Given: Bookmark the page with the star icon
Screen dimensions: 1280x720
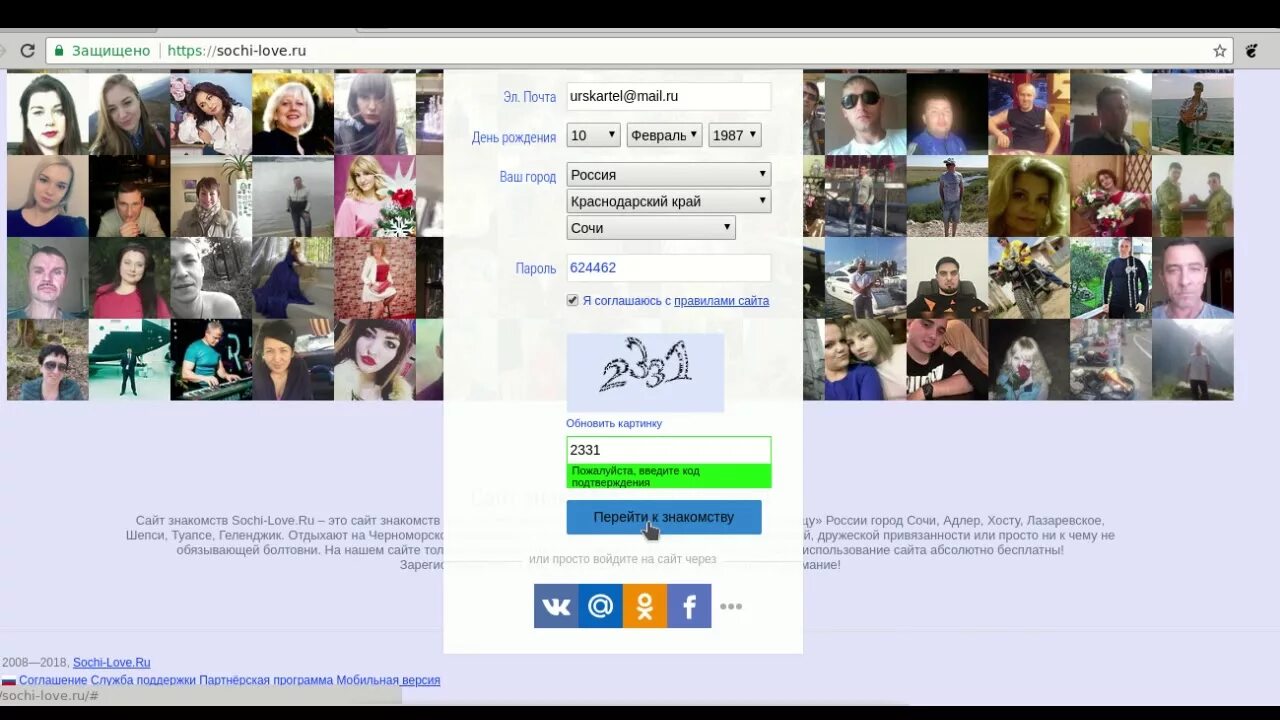Looking at the screenshot, I should pyautogui.click(x=1220, y=51).
